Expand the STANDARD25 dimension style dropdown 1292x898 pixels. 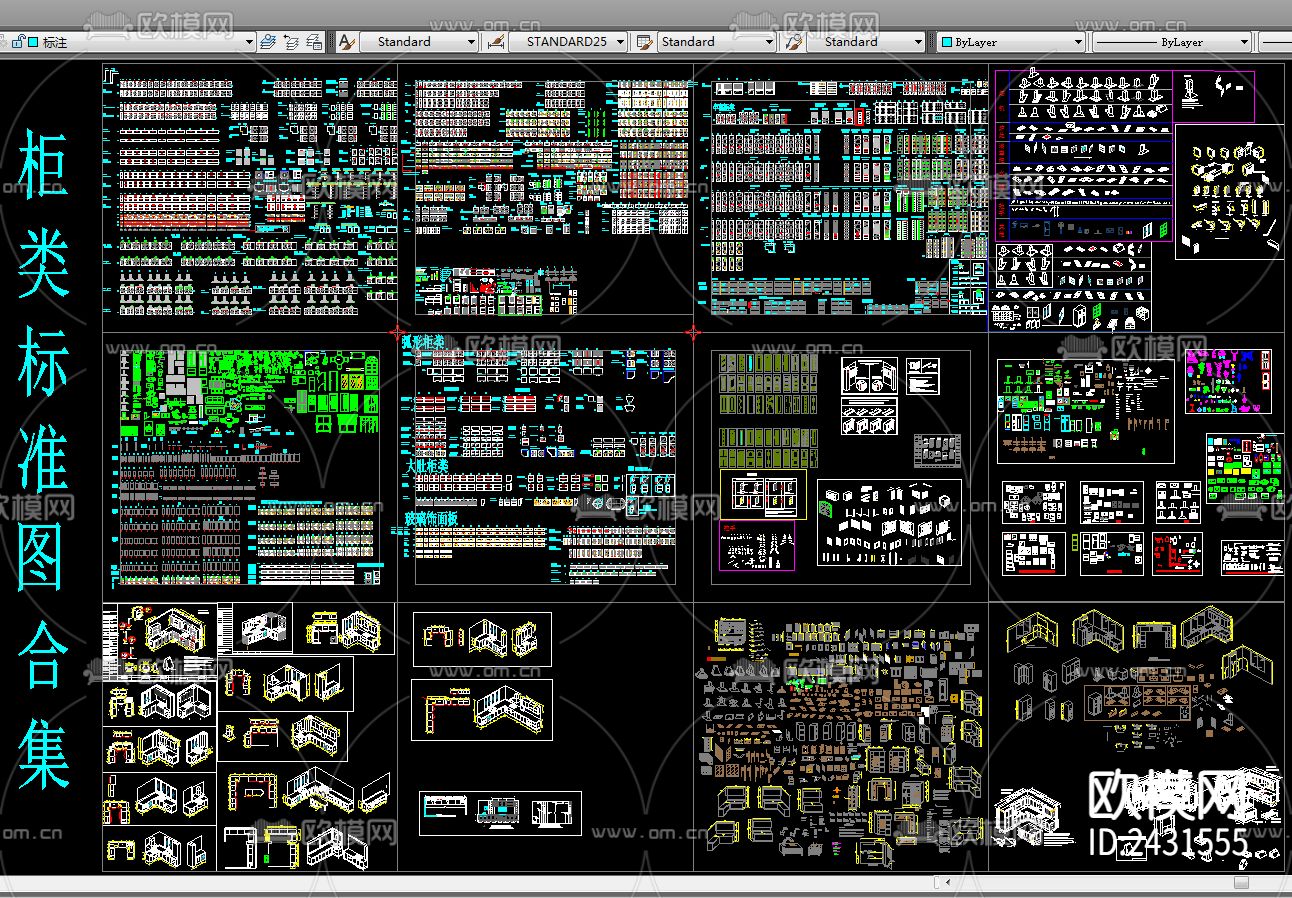pos(620,42)
